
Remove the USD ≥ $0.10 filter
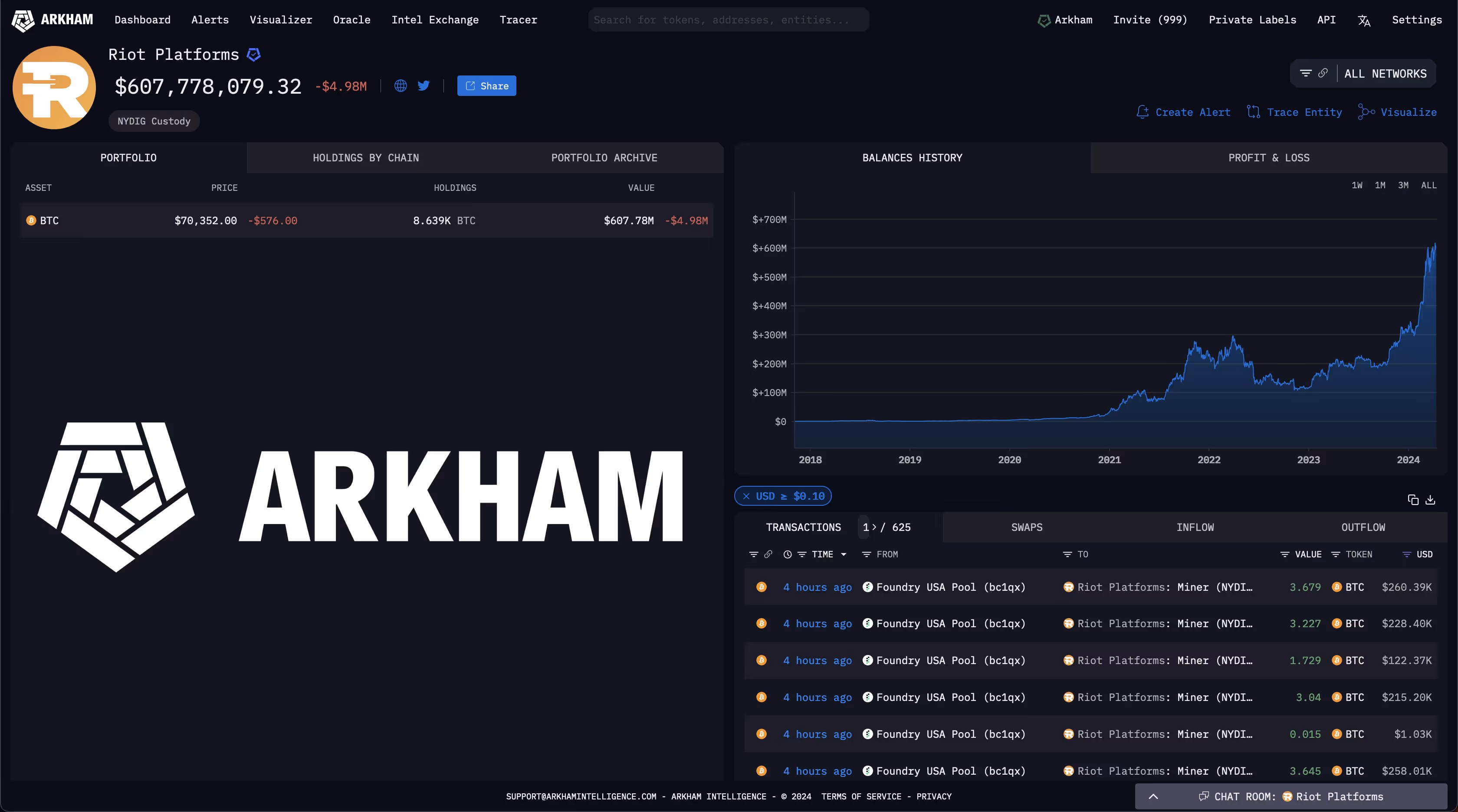pos(746,496)
